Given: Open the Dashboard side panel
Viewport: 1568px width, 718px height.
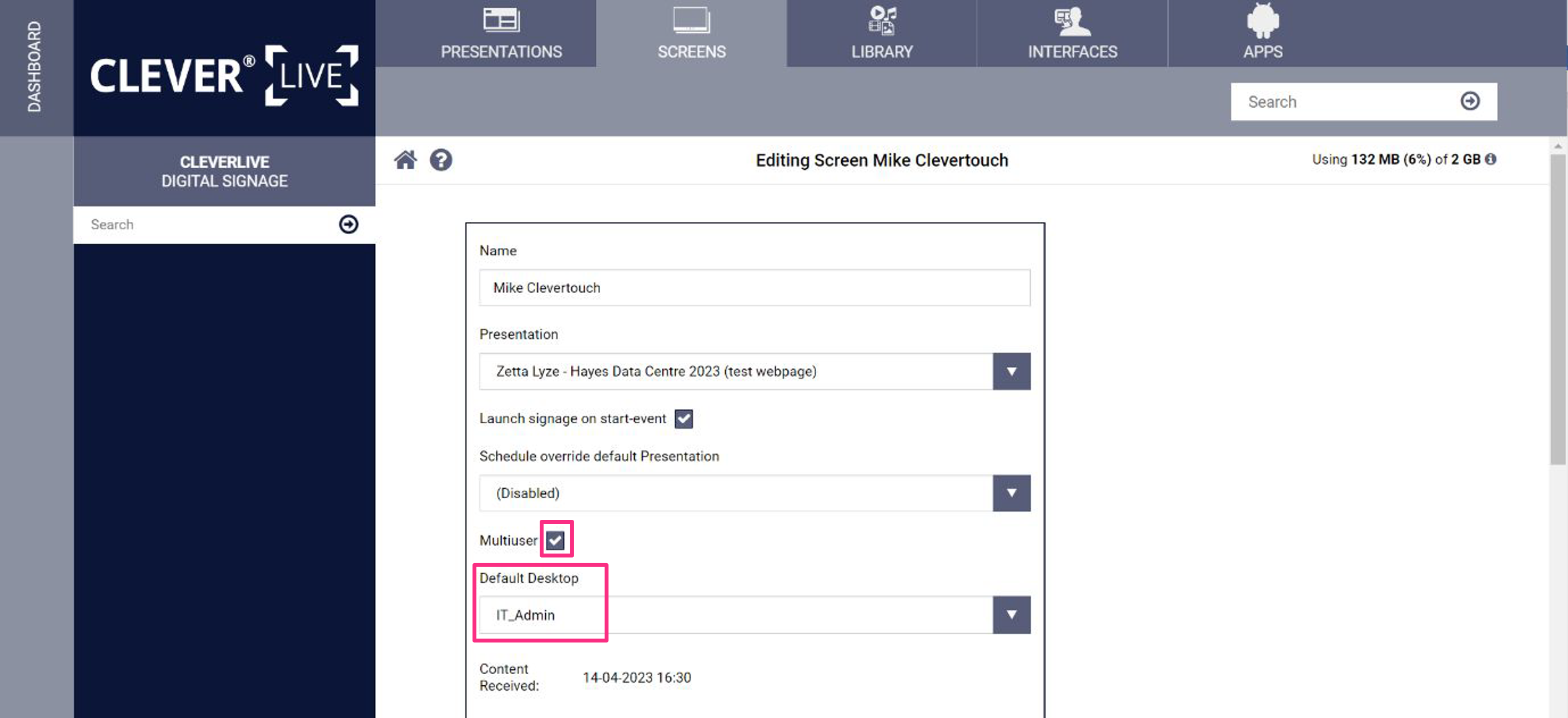Looking at the screenshot, I should click(x=36, y=67).
